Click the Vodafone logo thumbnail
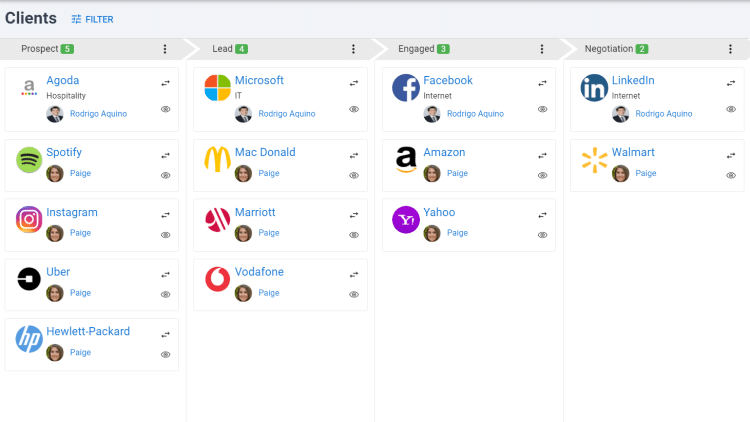 click(x=218, y=279)
